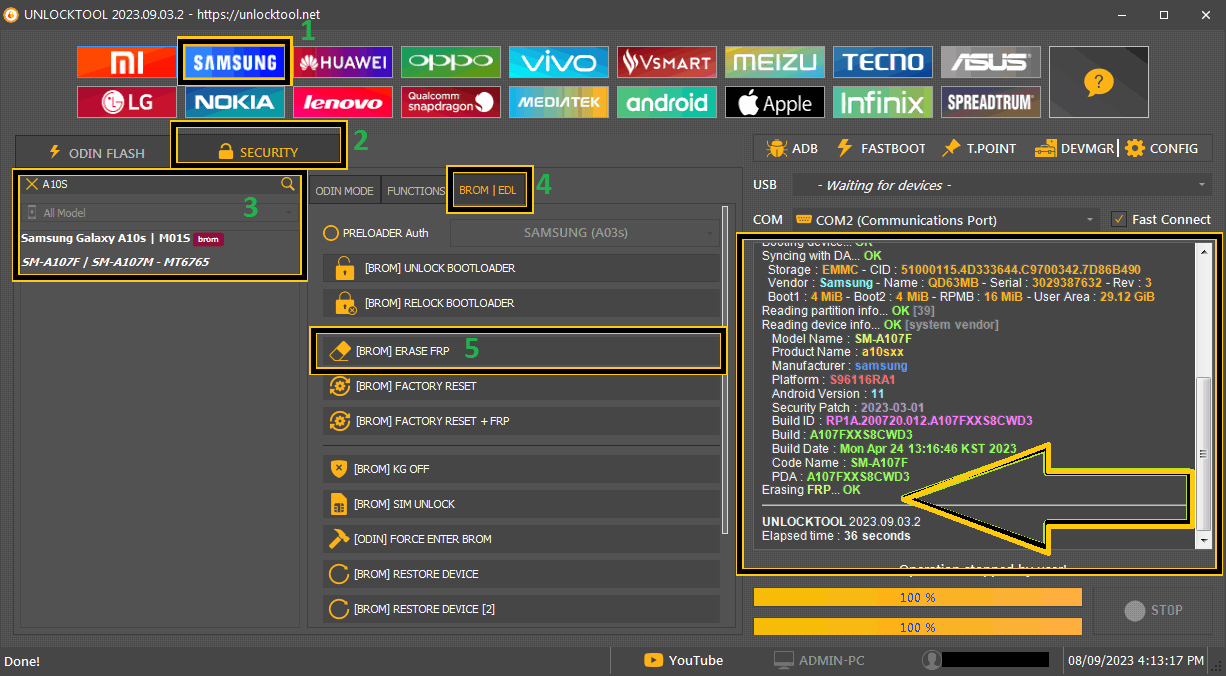Choose the MediaTek brand logo
The height and width of the screenshot is (676, 1226).
pos(558,102)
